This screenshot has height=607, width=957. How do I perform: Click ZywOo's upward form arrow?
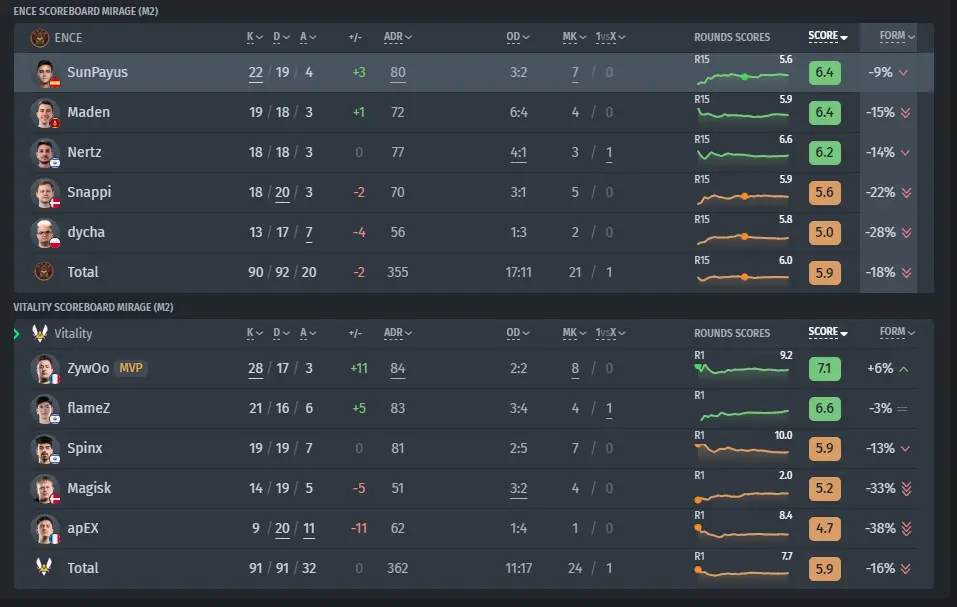click(x=904, y=369)
